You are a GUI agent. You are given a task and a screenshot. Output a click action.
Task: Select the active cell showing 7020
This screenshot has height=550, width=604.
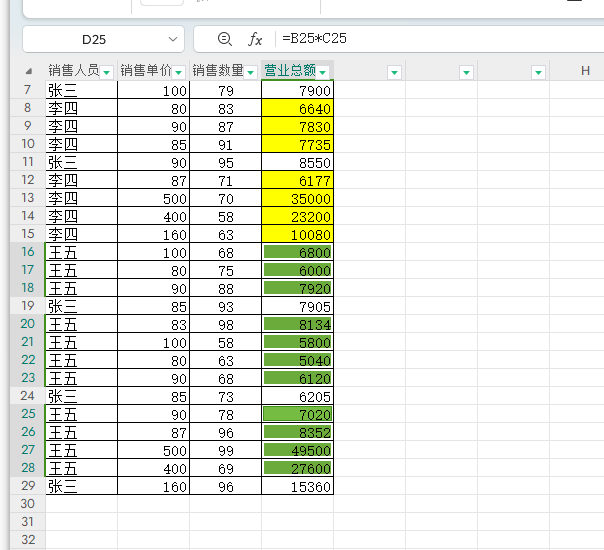pyautogui.click(x=297, y=414)
